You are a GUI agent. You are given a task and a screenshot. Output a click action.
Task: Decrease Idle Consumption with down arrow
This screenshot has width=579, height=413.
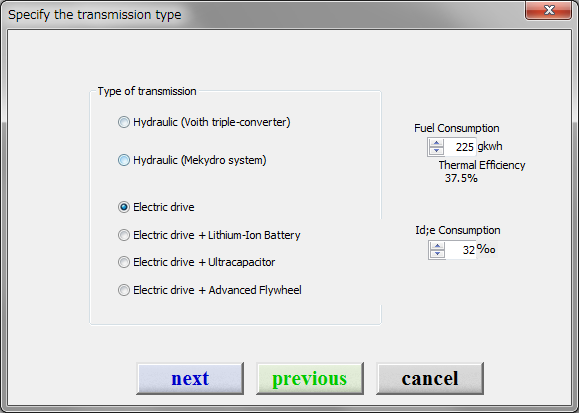tap(438, 253)
